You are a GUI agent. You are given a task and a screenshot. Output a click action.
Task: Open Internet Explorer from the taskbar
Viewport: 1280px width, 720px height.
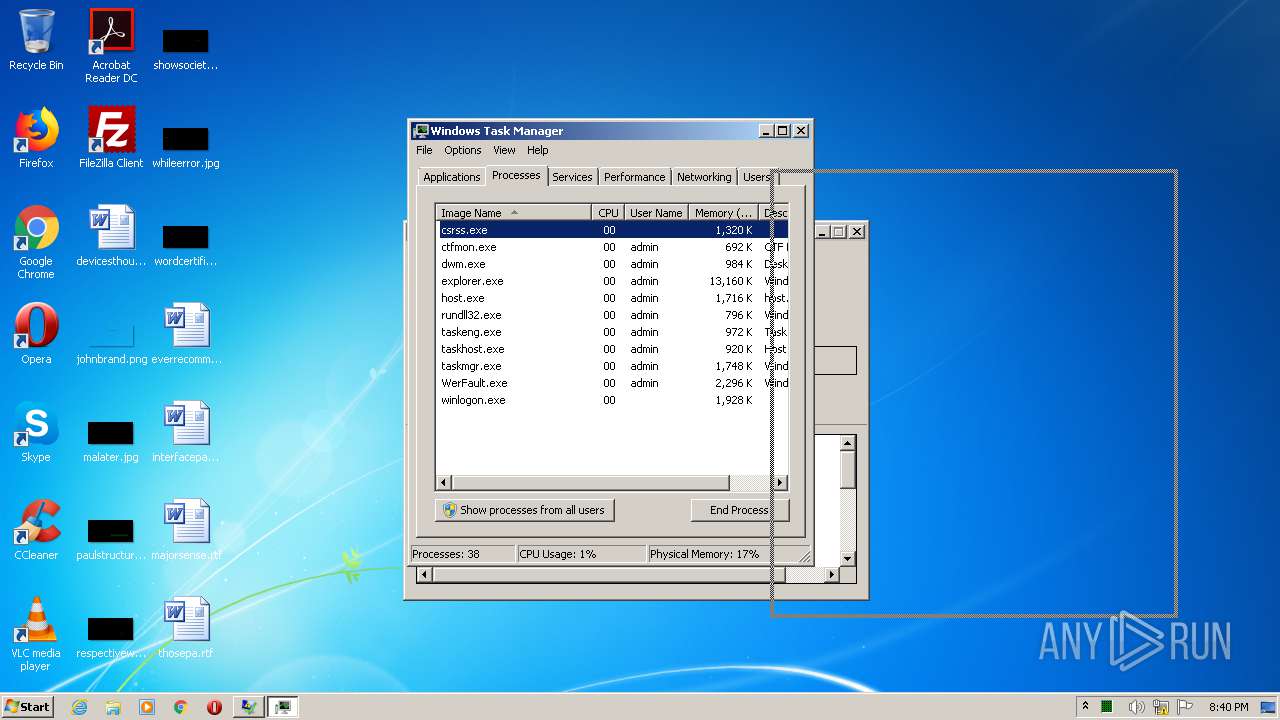[79, 707]
